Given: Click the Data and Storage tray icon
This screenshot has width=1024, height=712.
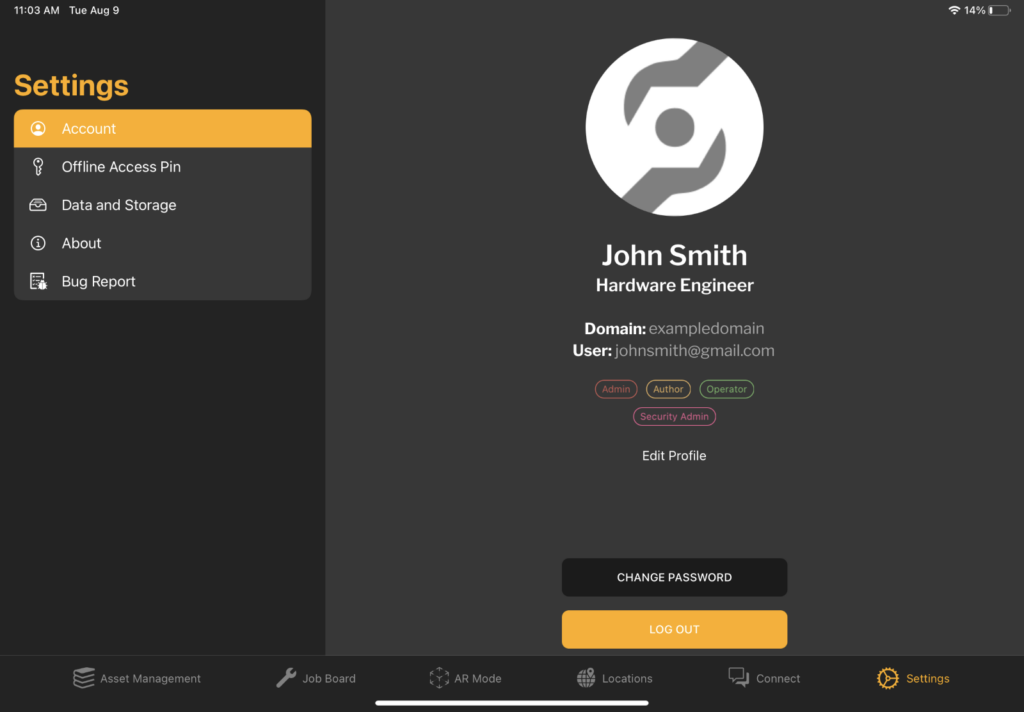Looking at the screenshot, I should (38, 205).
